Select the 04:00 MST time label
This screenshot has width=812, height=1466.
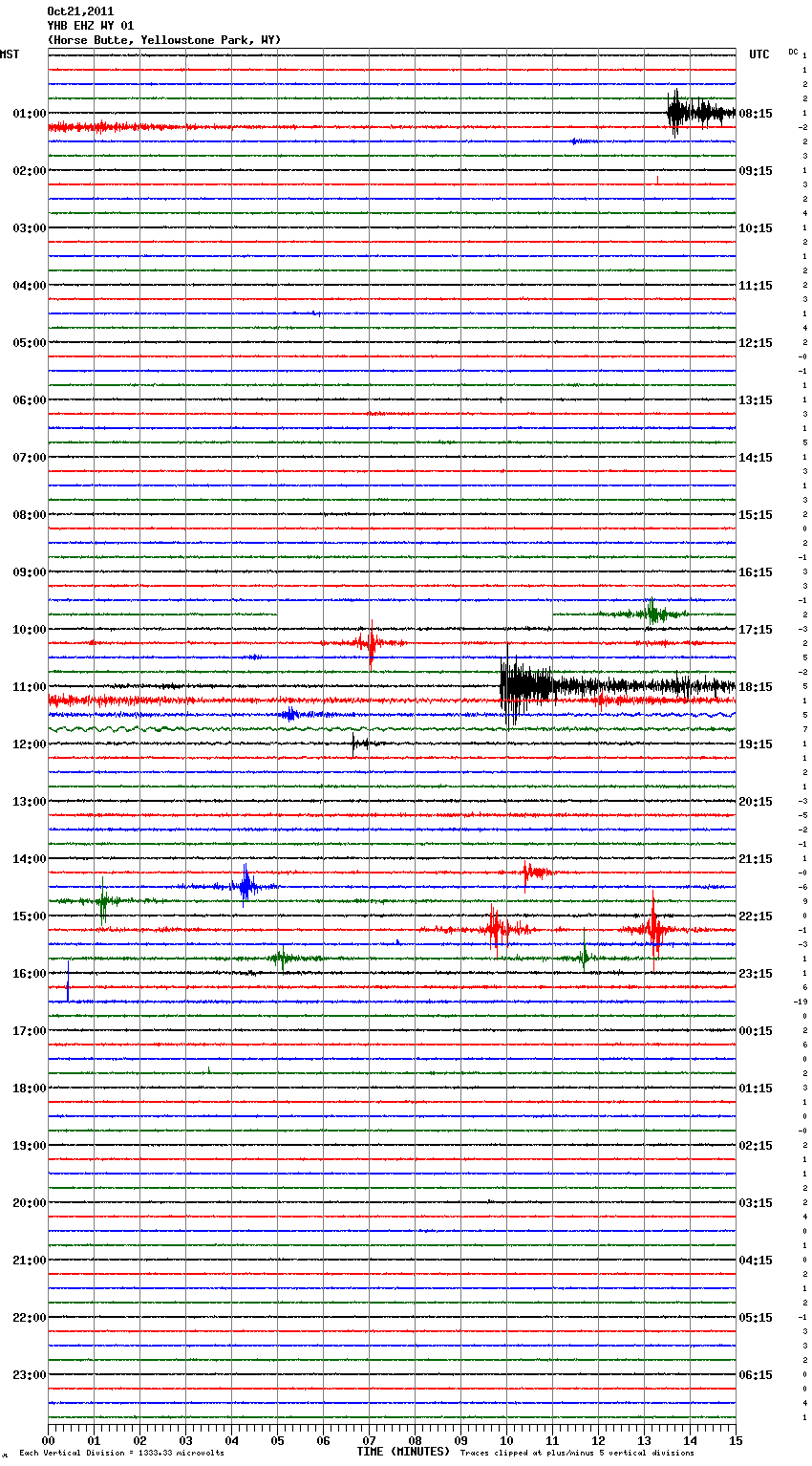point(30,286)
